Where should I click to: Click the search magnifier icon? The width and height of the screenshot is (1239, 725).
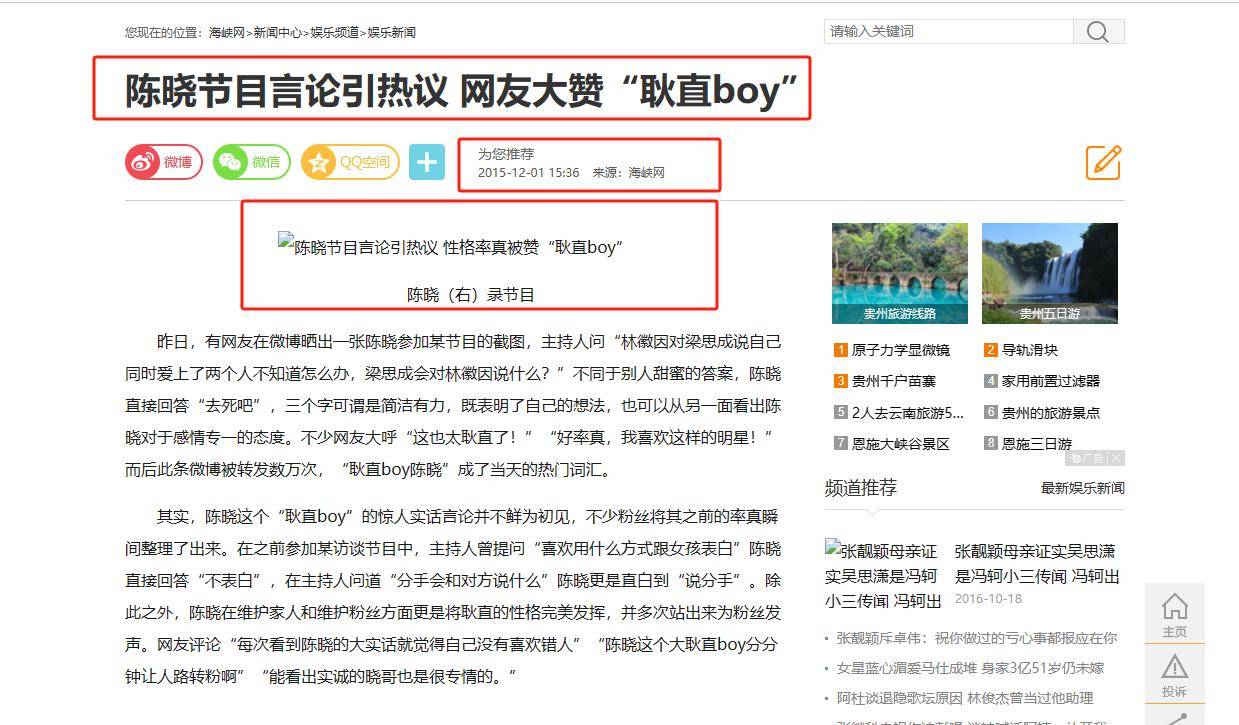pyautogui.click(x=1098, y=32)
